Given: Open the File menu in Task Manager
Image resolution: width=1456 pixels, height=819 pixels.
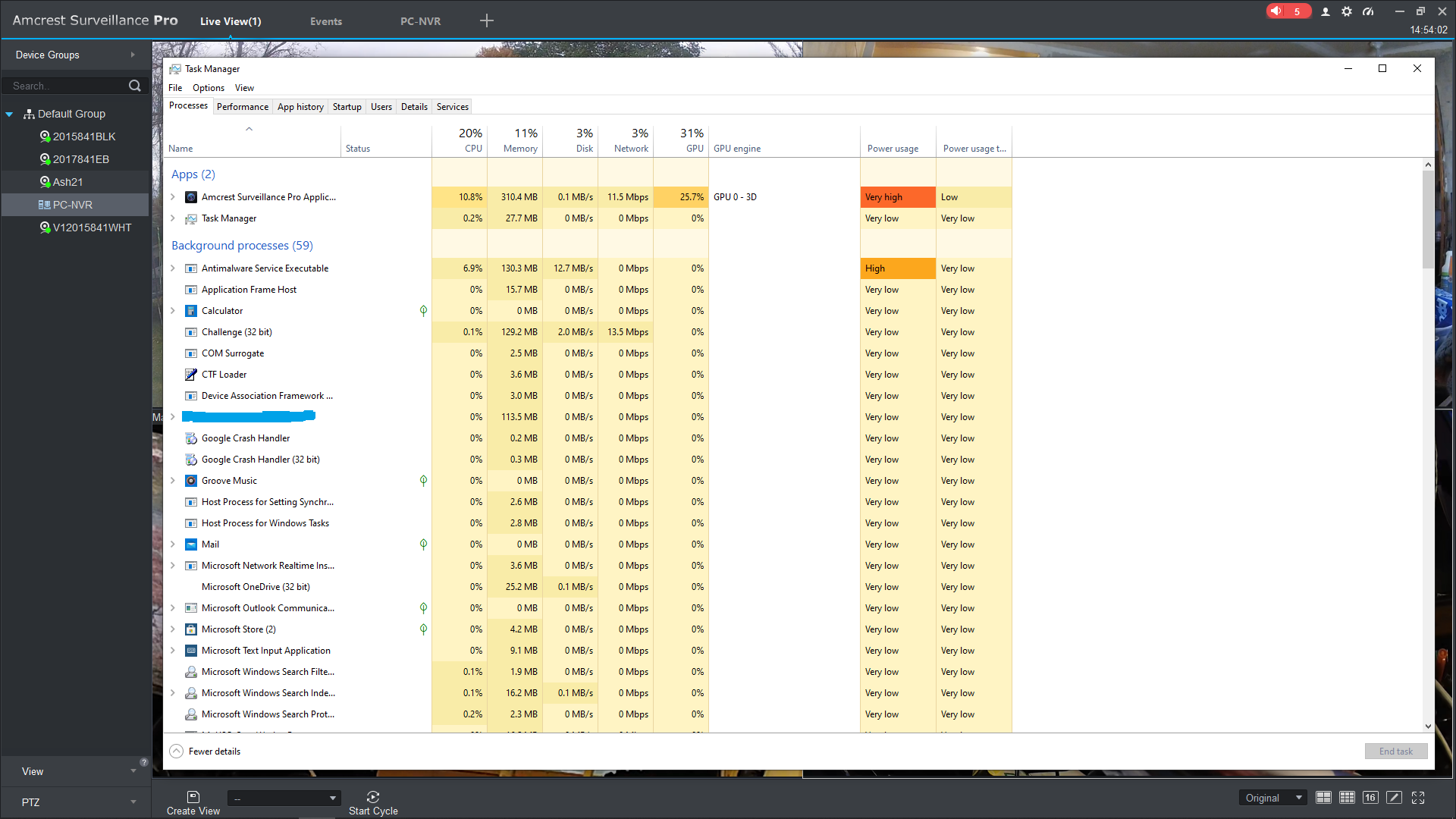Looking at the screenshot, I should 175,88.
